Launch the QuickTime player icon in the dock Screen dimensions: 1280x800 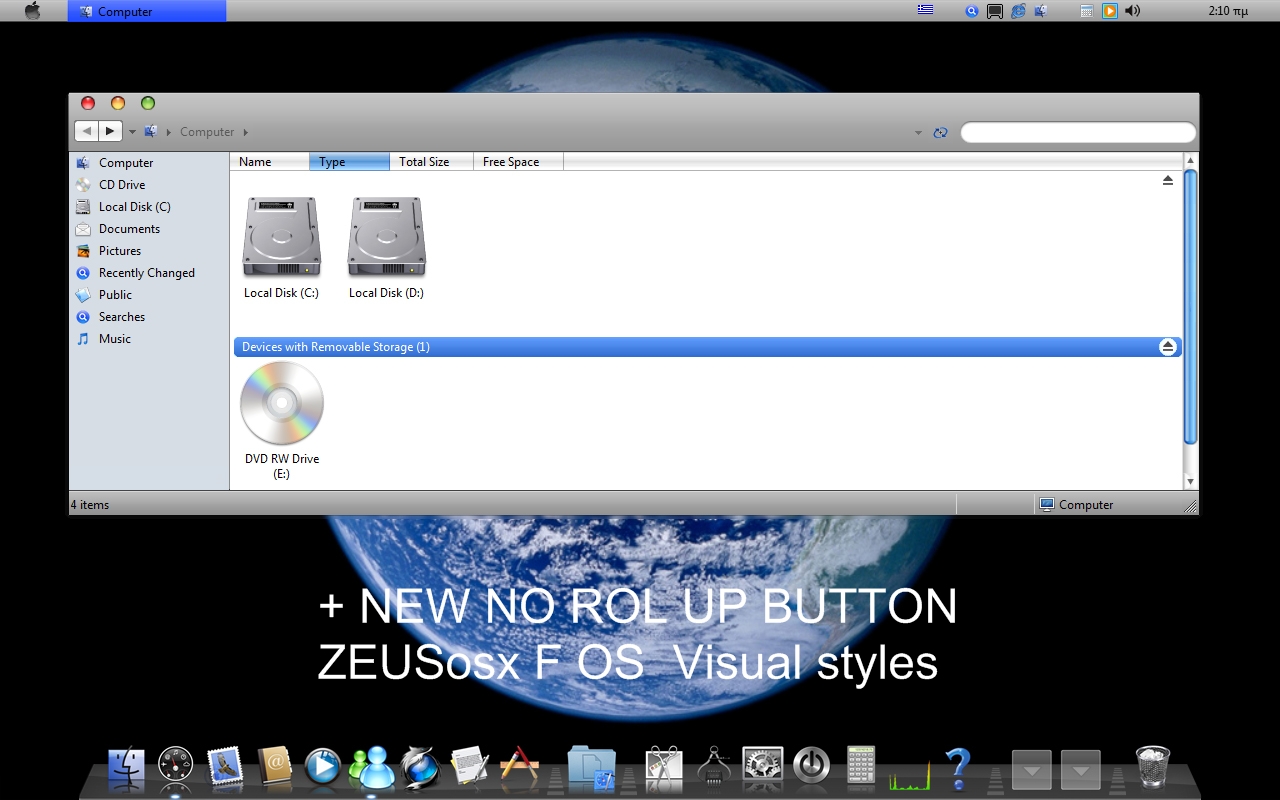(x=322, y=767)
